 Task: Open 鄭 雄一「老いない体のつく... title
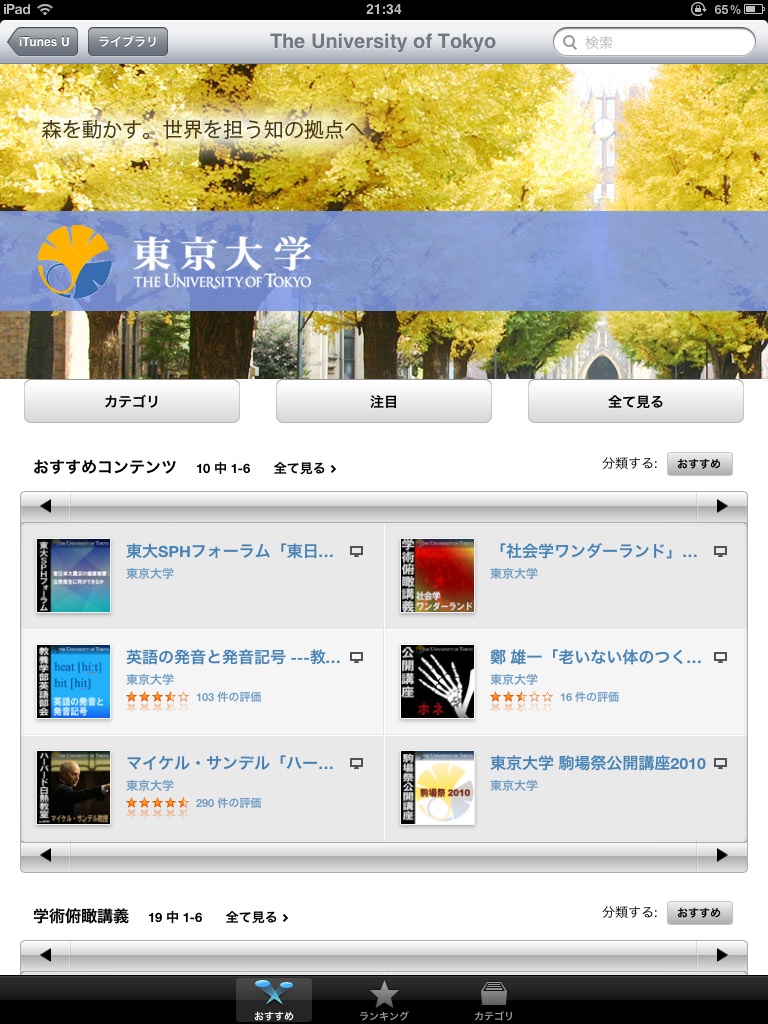coord(596,657)
